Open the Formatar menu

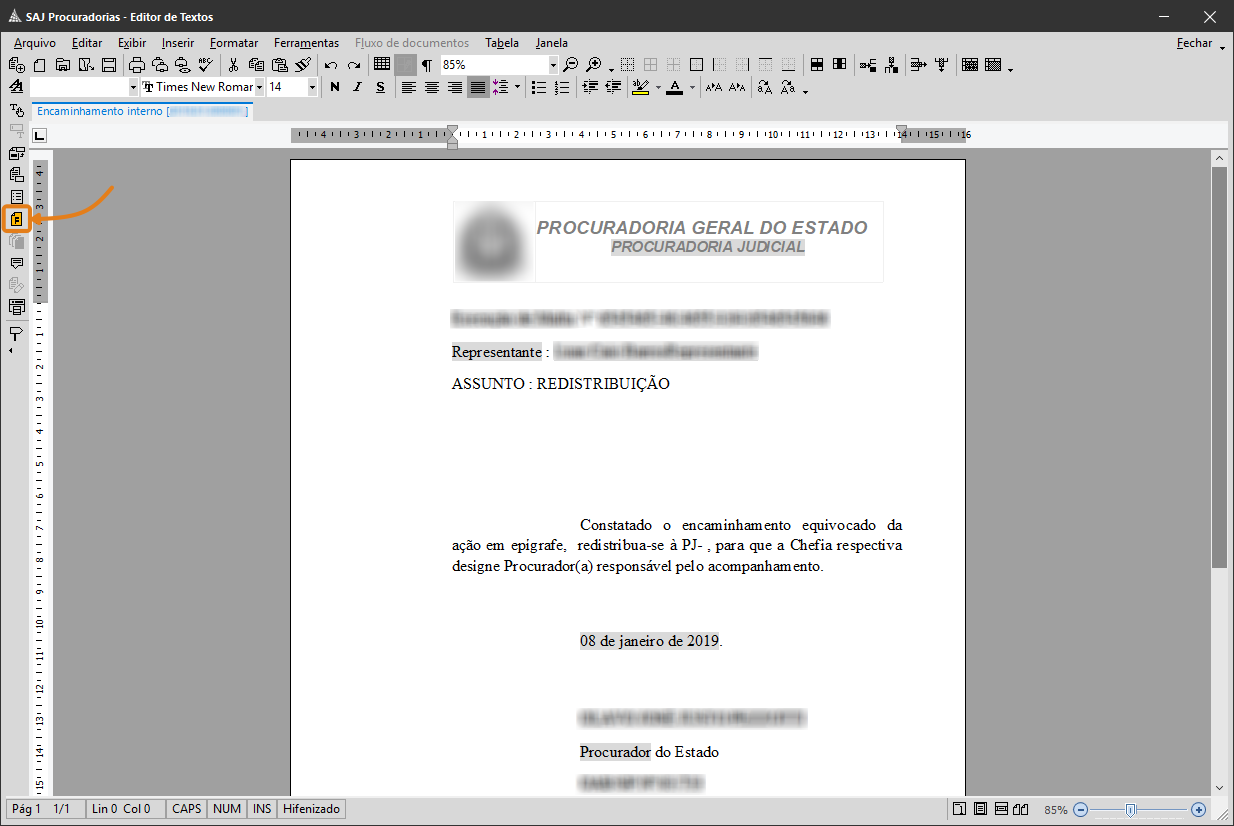tap(234, 43)
